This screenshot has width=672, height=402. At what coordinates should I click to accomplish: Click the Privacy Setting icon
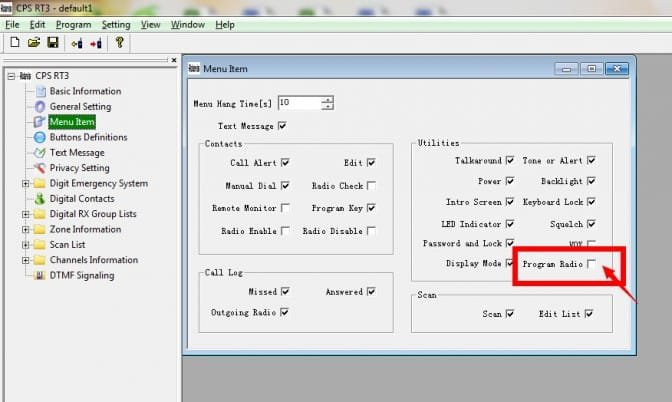pos(40,168)
